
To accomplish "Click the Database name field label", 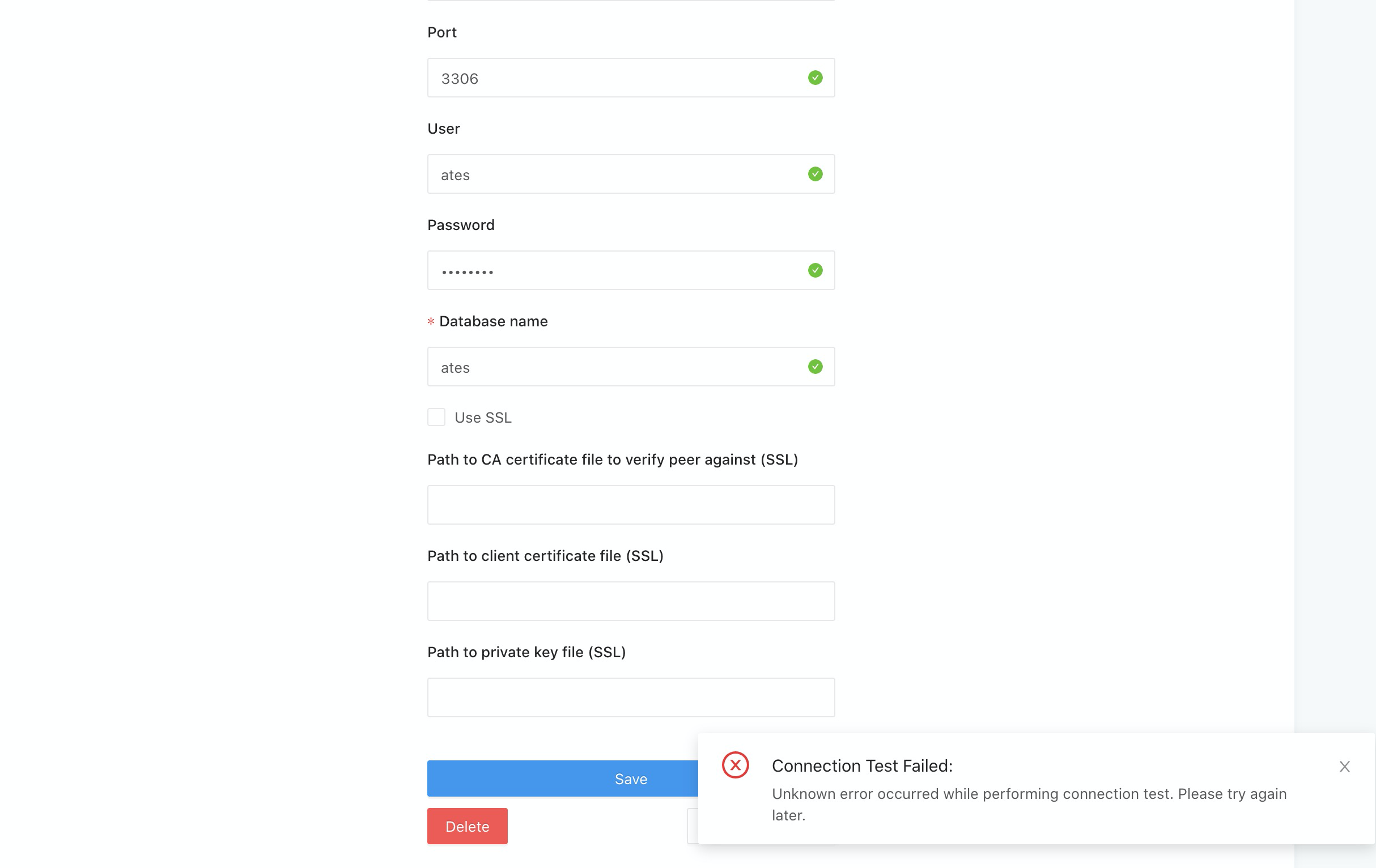I will click(x=493, y=321).
